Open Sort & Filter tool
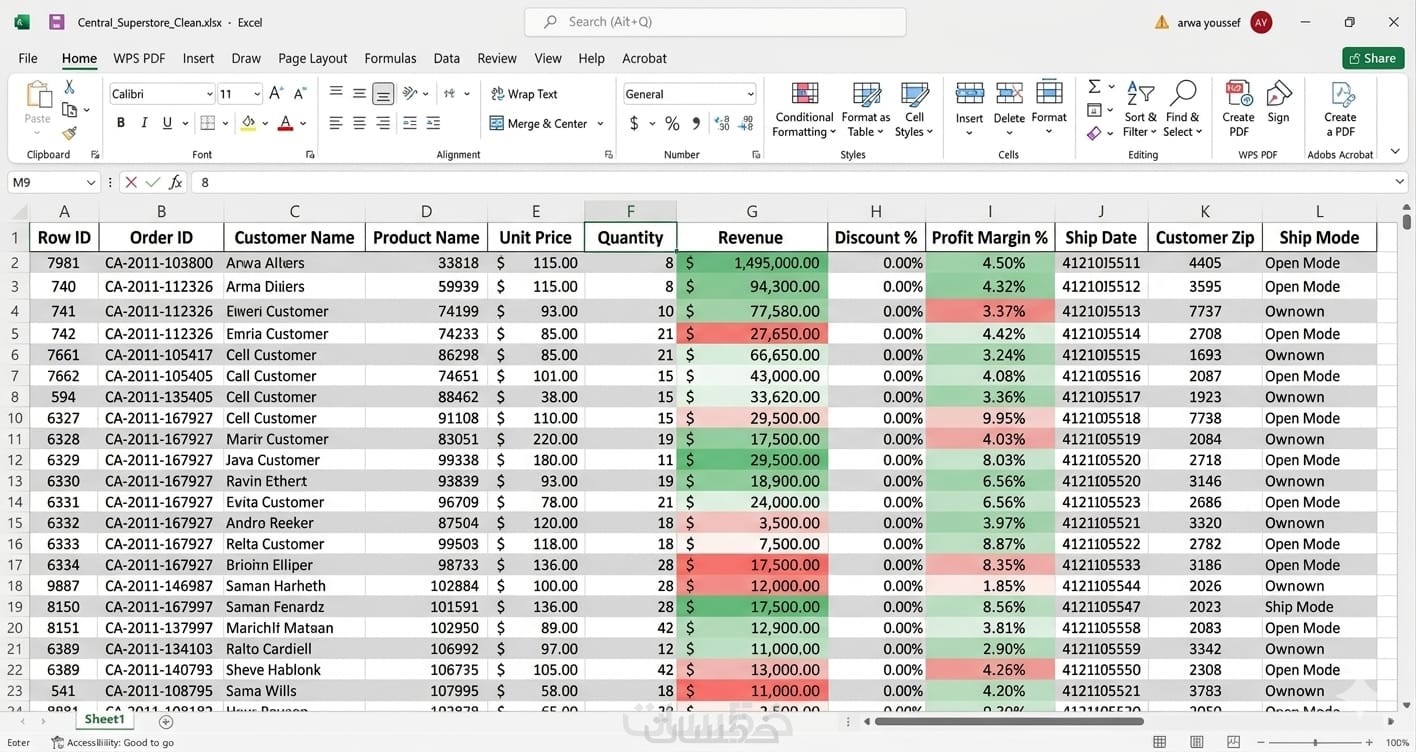The width and height of the screenshot is (1416, 752). tap(1140, 110)
